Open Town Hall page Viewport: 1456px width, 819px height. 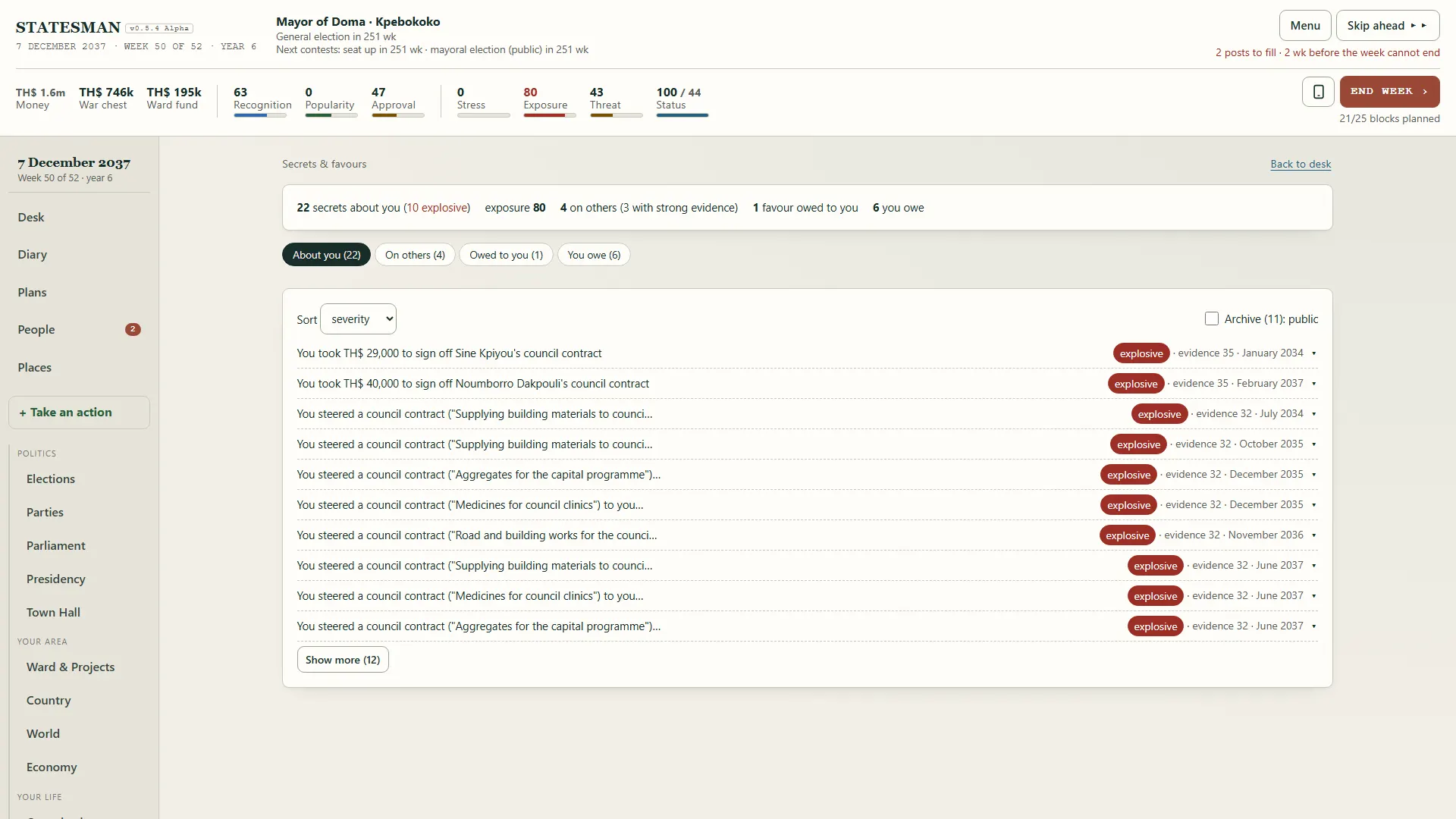(53, 613)
